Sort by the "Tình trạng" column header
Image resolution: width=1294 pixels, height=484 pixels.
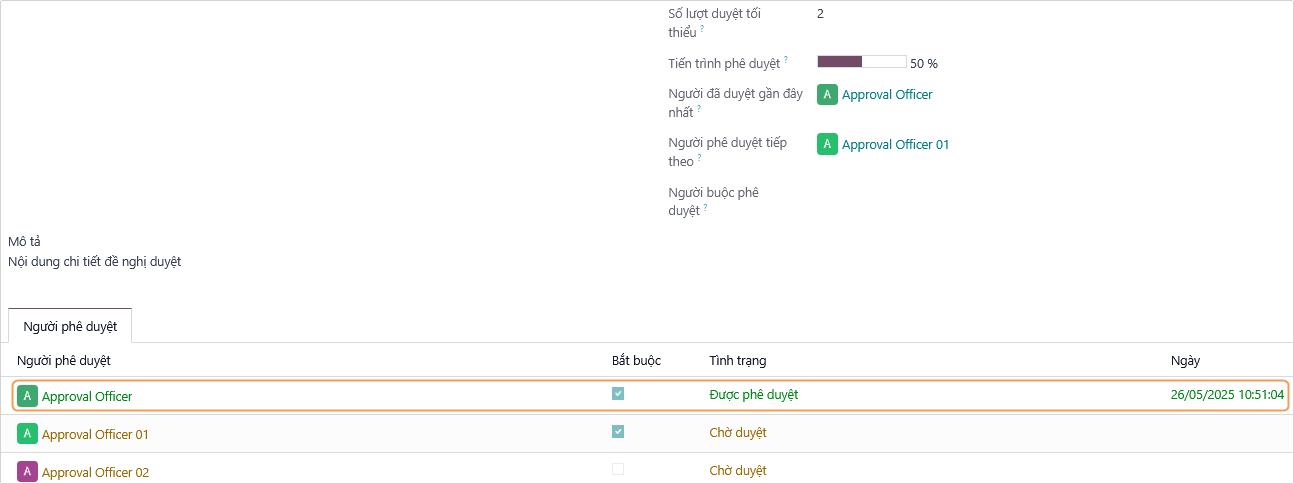click(x=738, y=360)
